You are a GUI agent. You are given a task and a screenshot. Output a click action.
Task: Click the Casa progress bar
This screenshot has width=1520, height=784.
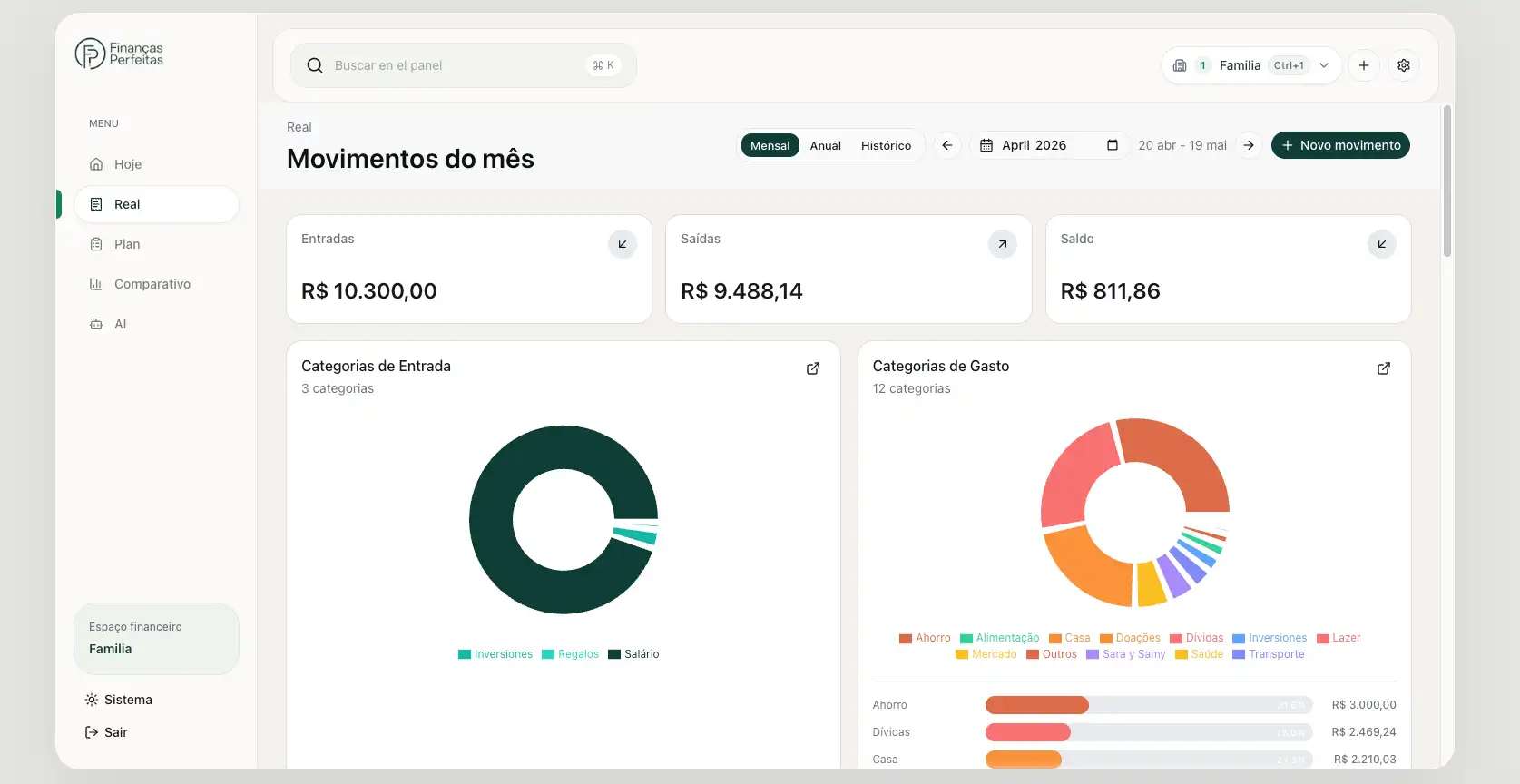point(1149,759)
